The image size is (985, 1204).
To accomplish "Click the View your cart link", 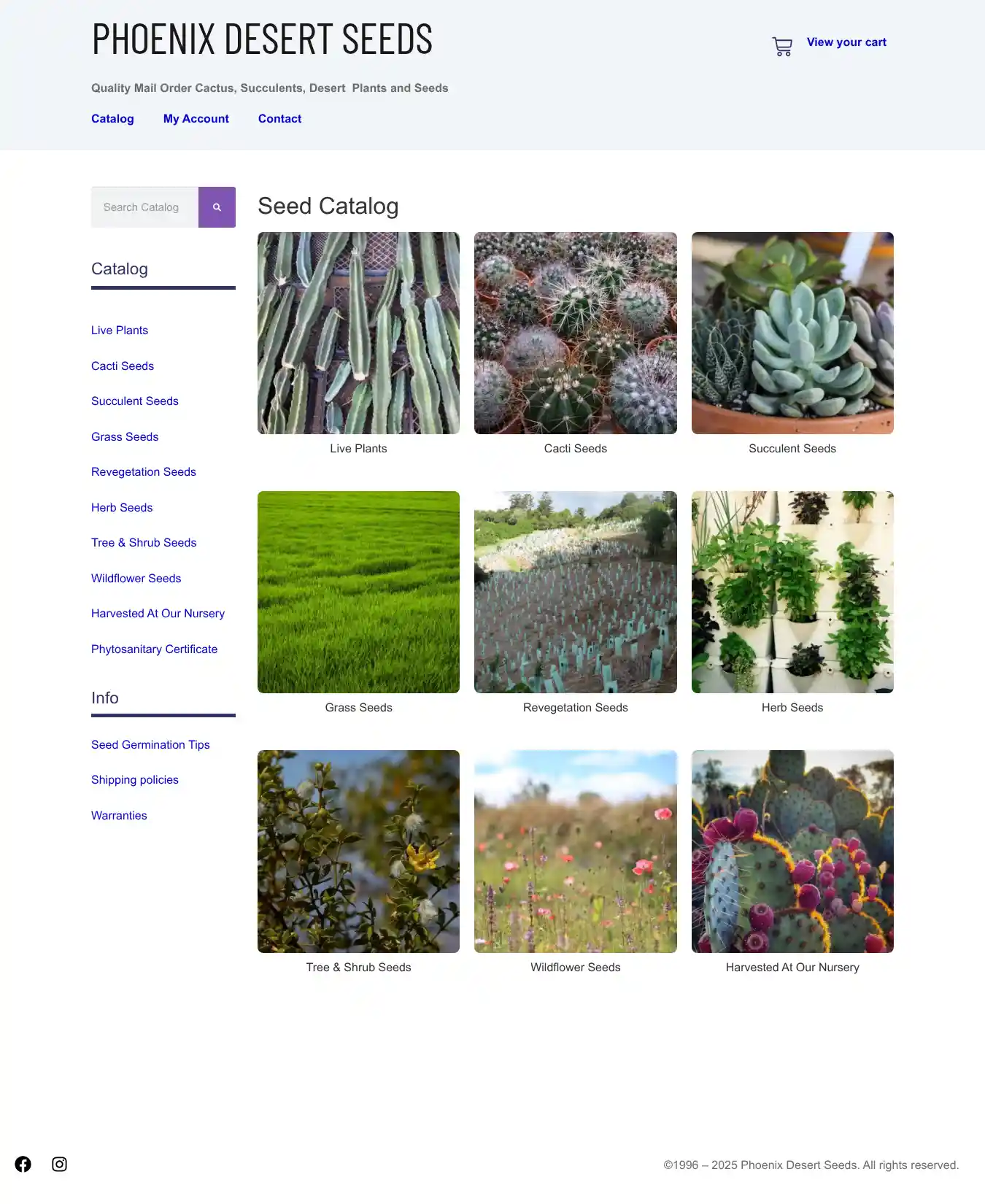I will click(846, 42).
